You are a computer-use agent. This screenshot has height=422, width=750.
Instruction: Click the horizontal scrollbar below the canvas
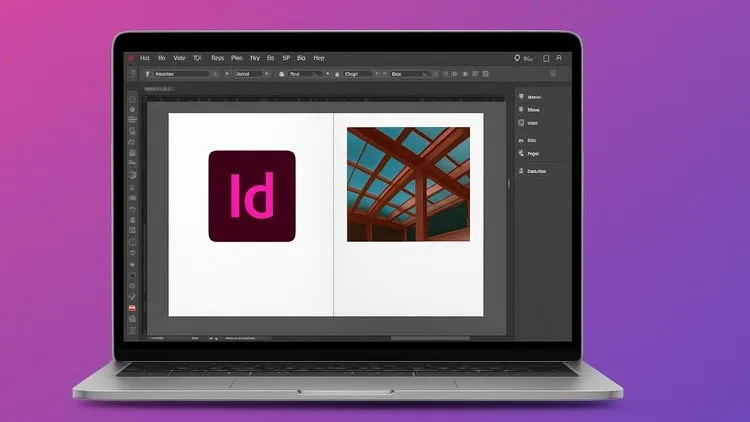[430, 338]
